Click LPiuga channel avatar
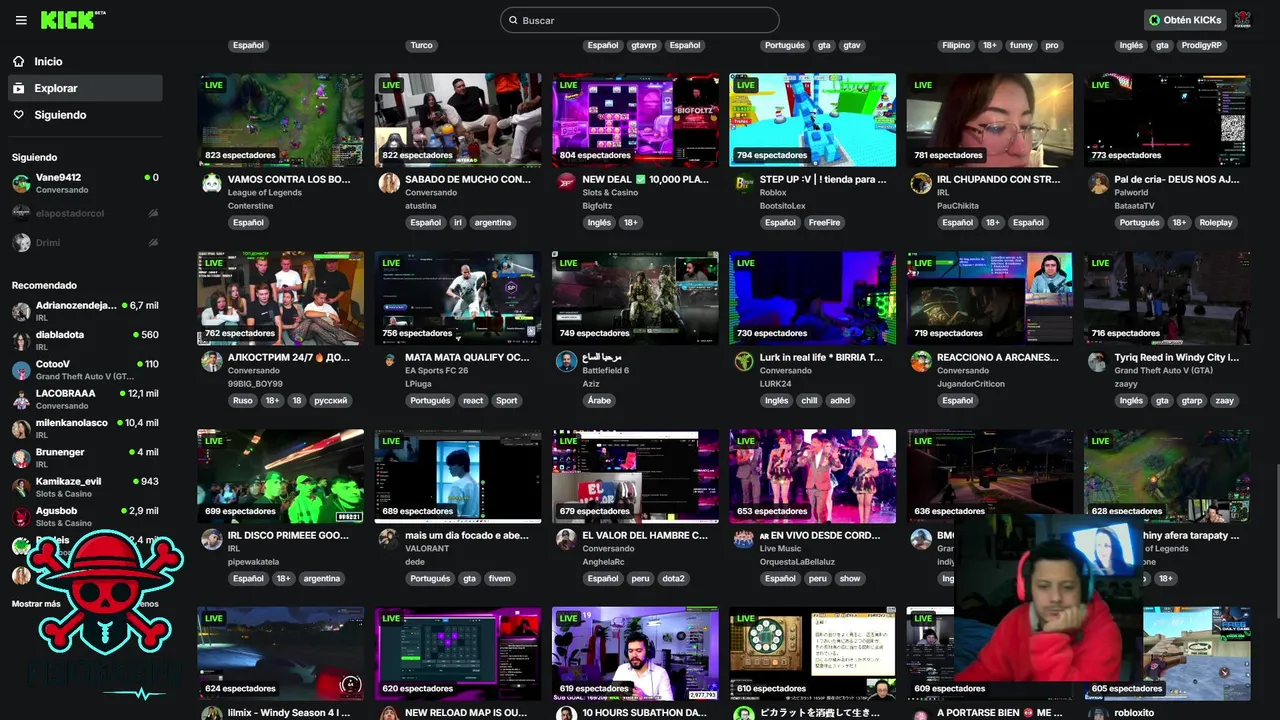Viewport: 1280px width, 720px height. [389, 361]
